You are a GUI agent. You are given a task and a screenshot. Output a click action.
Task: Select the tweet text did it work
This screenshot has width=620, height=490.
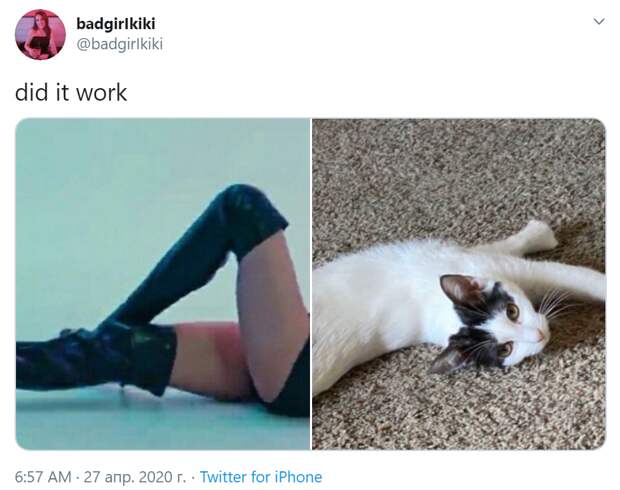click(71, 93)
